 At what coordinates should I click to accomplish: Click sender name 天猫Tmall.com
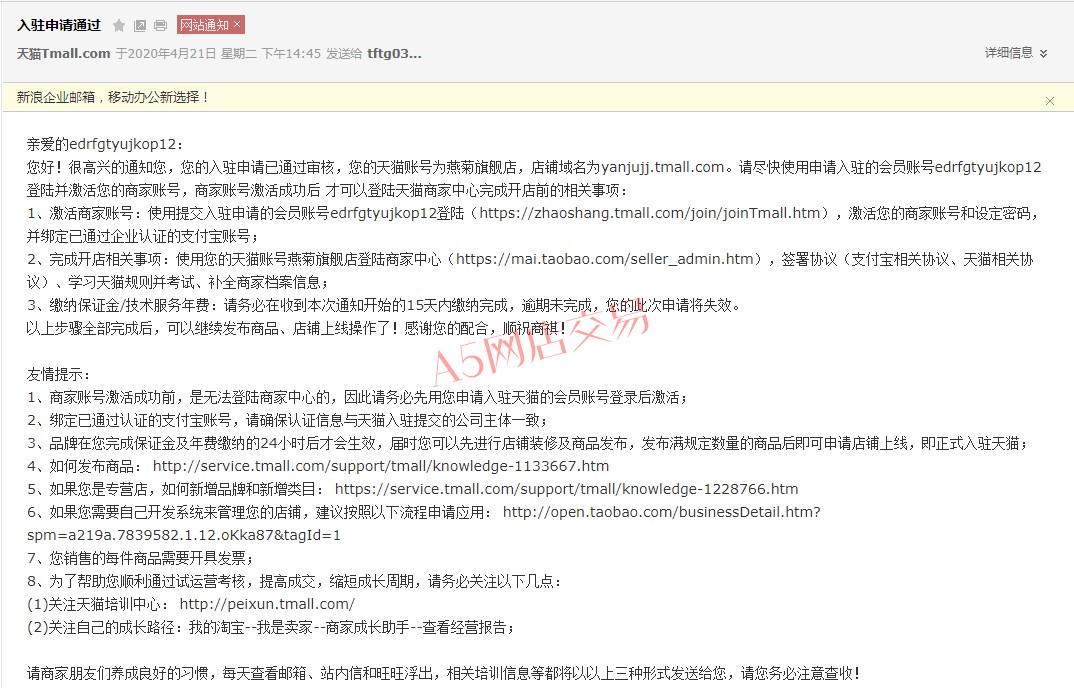pos(63,53)
